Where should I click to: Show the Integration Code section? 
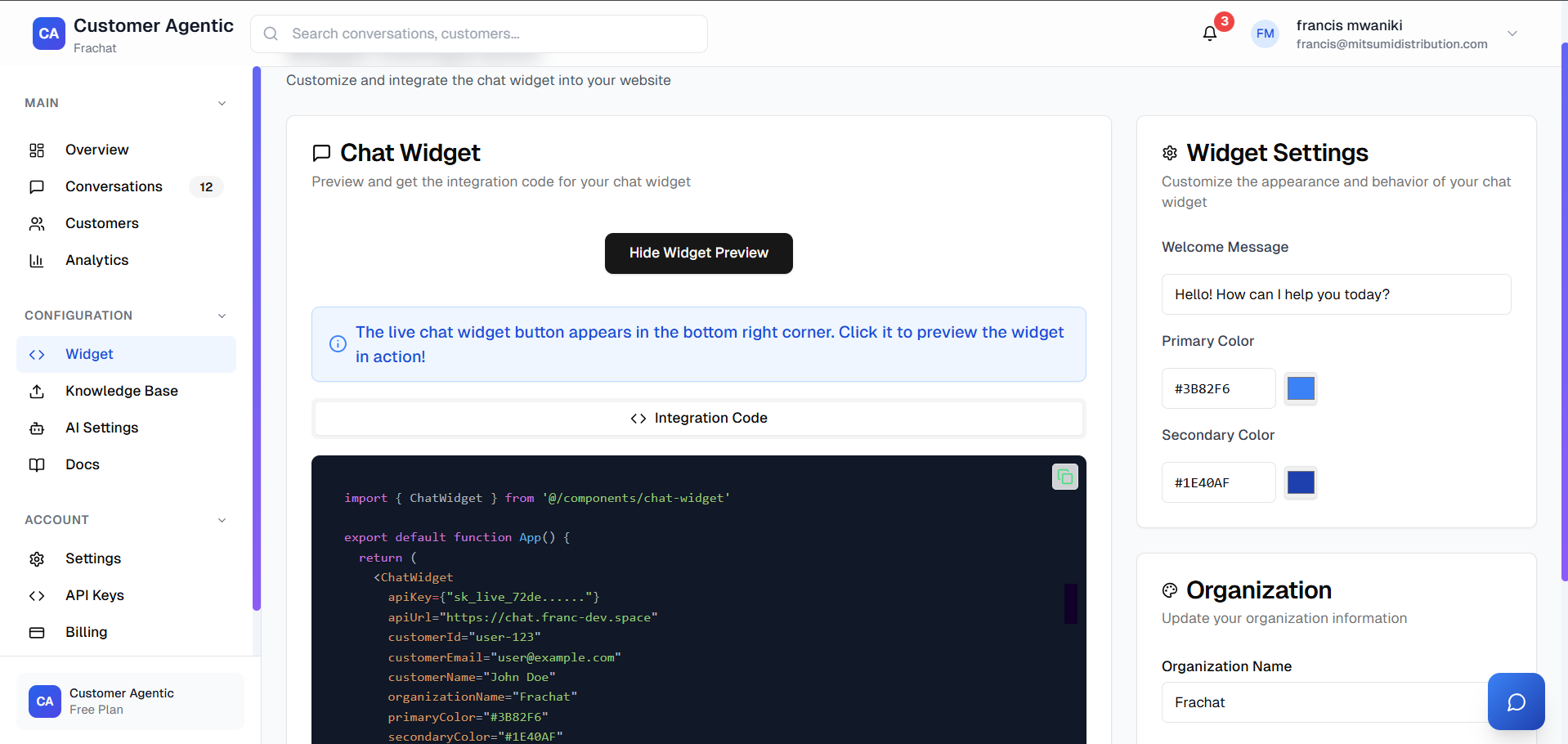(x=698, y=418)
